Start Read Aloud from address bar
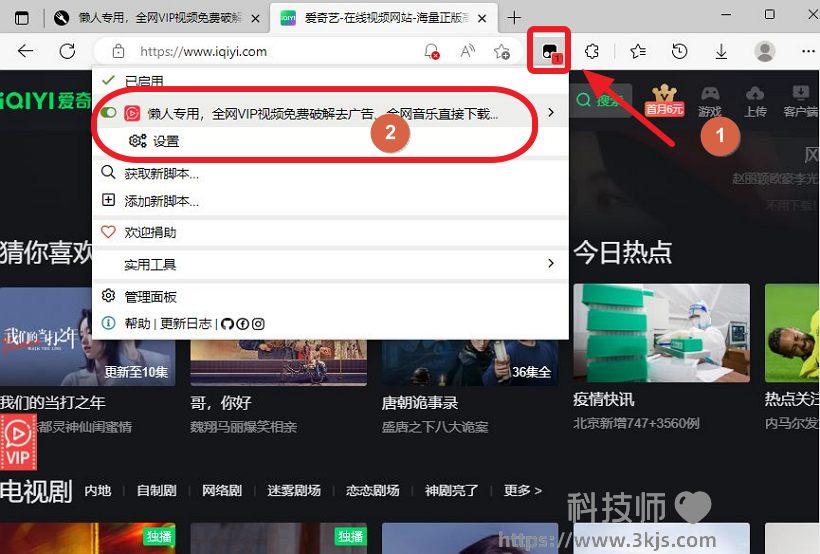 coord(467,51)
